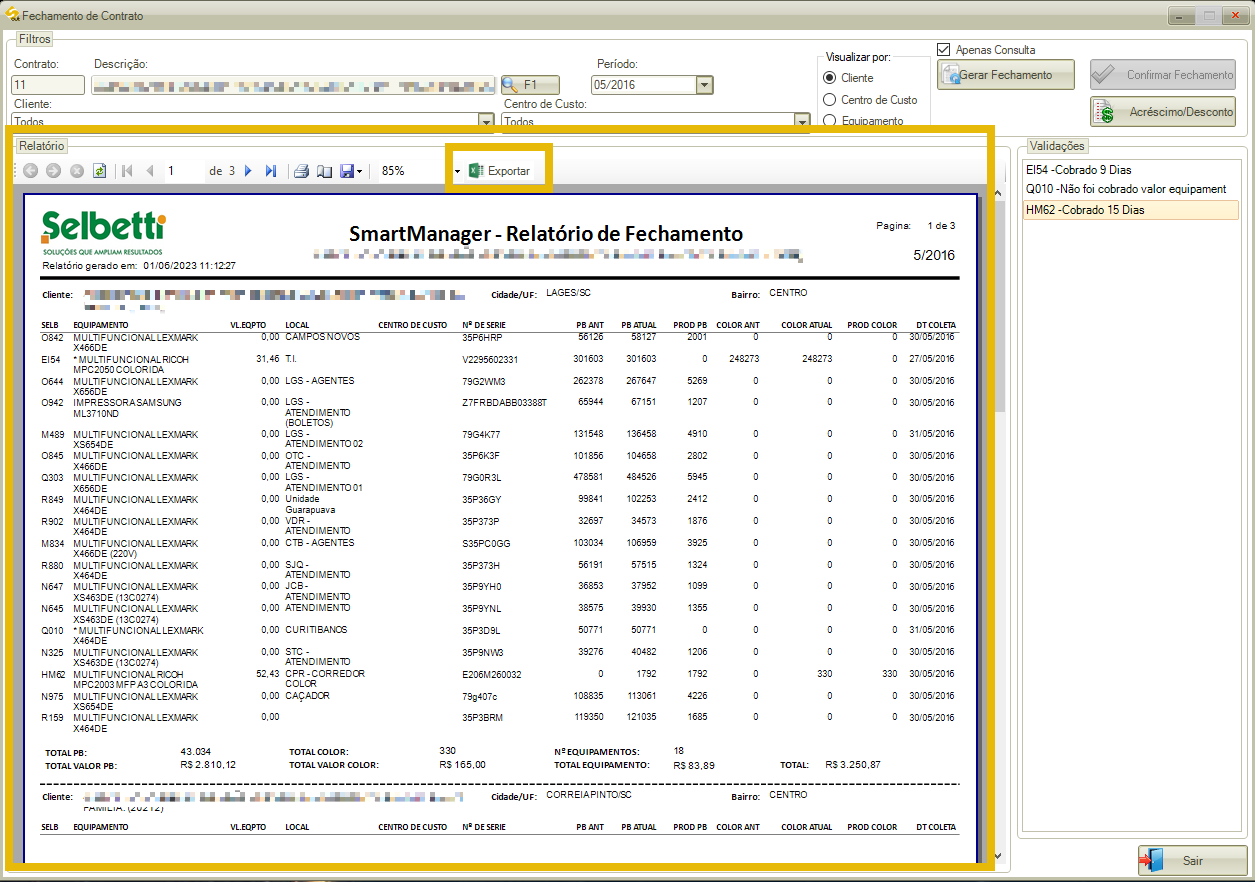The width and height of the screenshot is (1255, 882).
Task: Click the collection date '27/05/2016'
Action: tap(930, 359)
